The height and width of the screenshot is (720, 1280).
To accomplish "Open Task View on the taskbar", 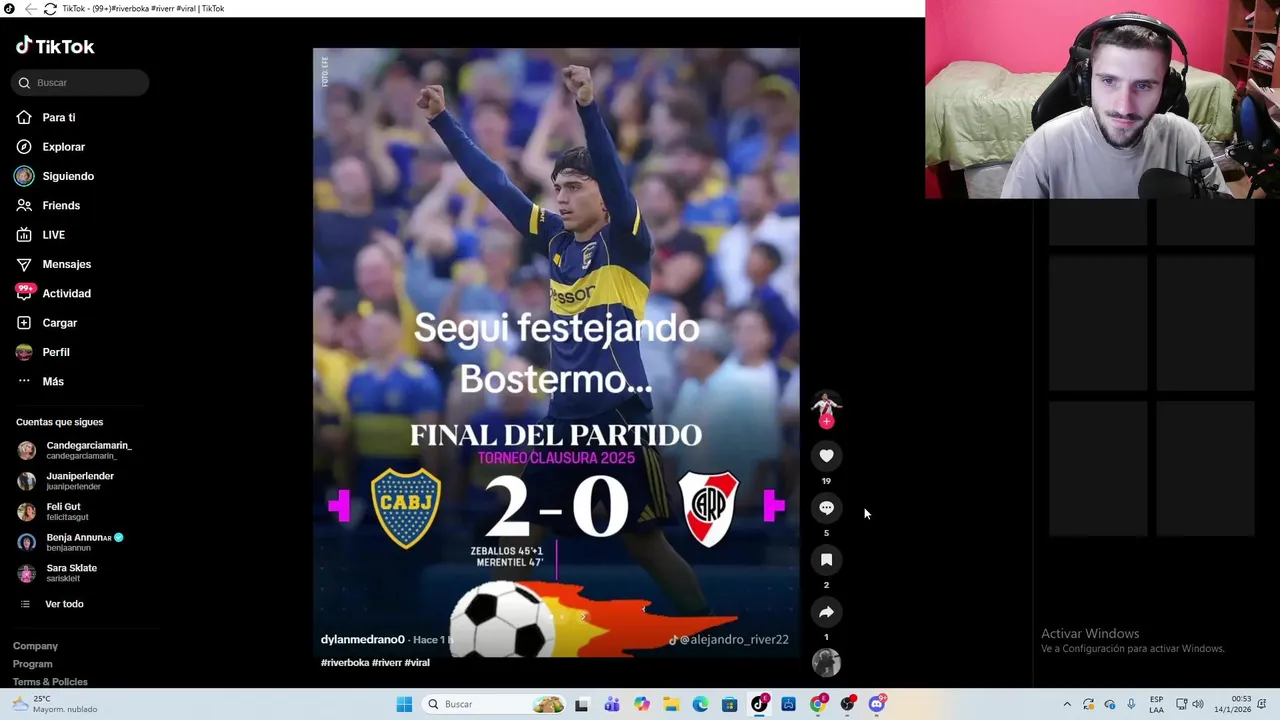I will [582, 704].
